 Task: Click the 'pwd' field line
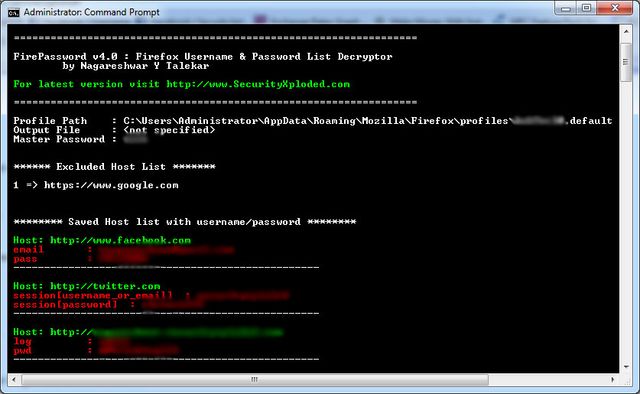96,350
